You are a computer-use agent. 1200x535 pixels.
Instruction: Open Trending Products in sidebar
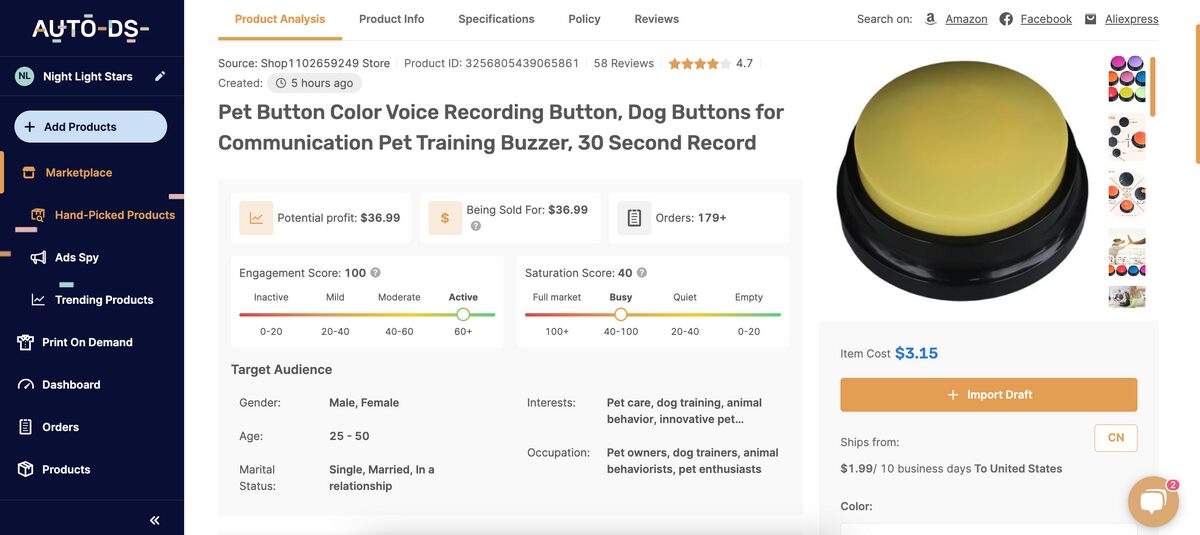click(103, 300)
